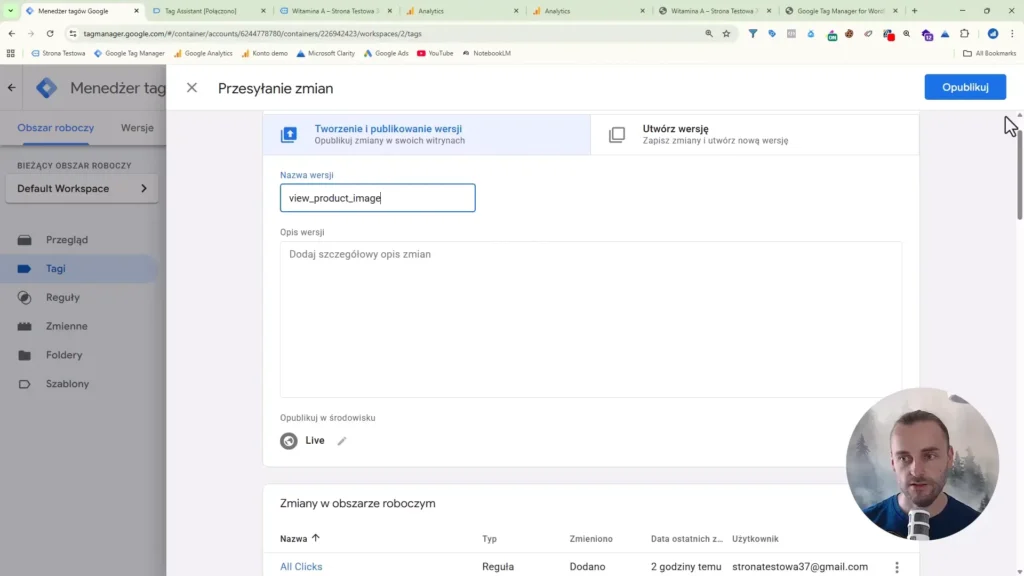Open the Chrome three-dot menu
The width and height of the screenshot is (1024, 576).
point(1012,33)
